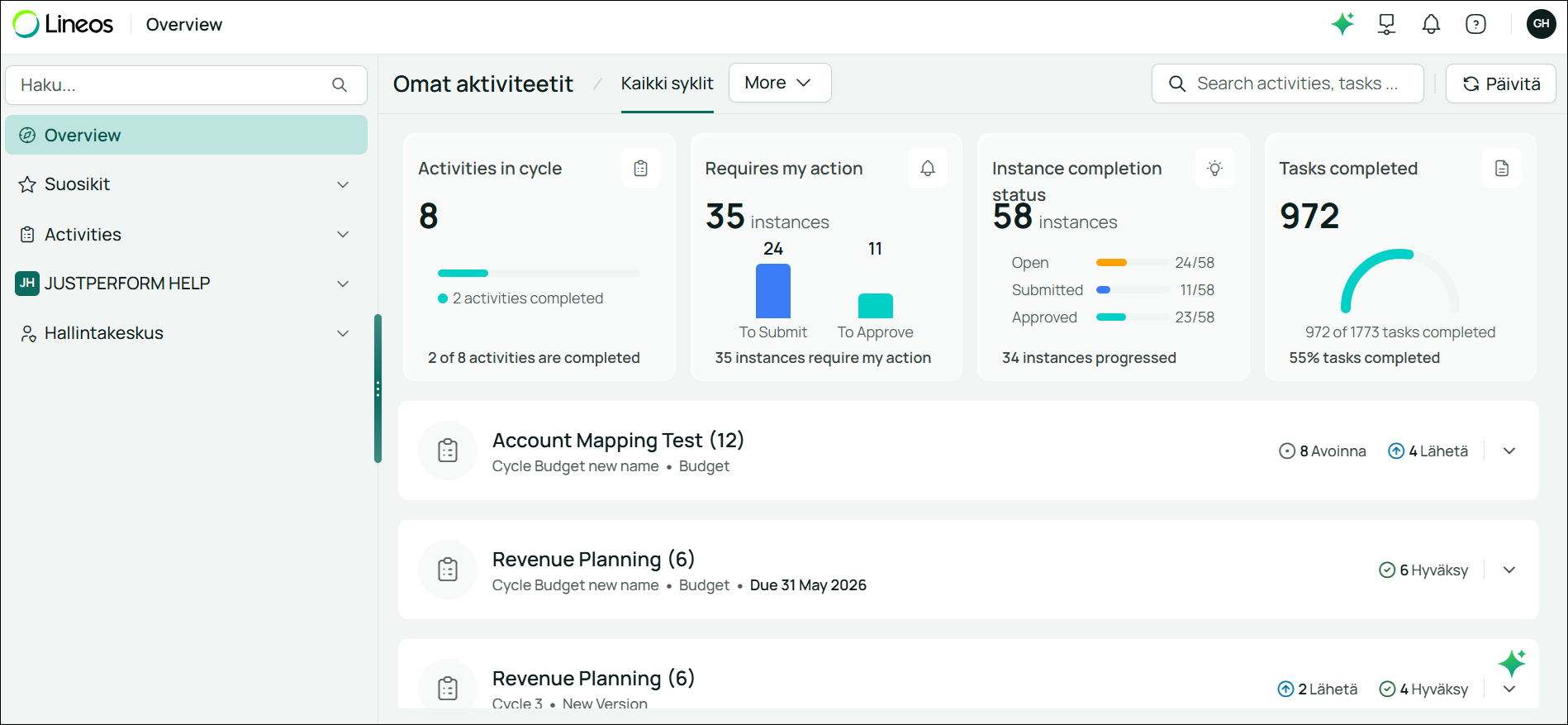Expand the Cycle 3 Revenue Planning row chevron
Screen dimensions: 1568x725
pyautogui.click(x=1509, y=689)
